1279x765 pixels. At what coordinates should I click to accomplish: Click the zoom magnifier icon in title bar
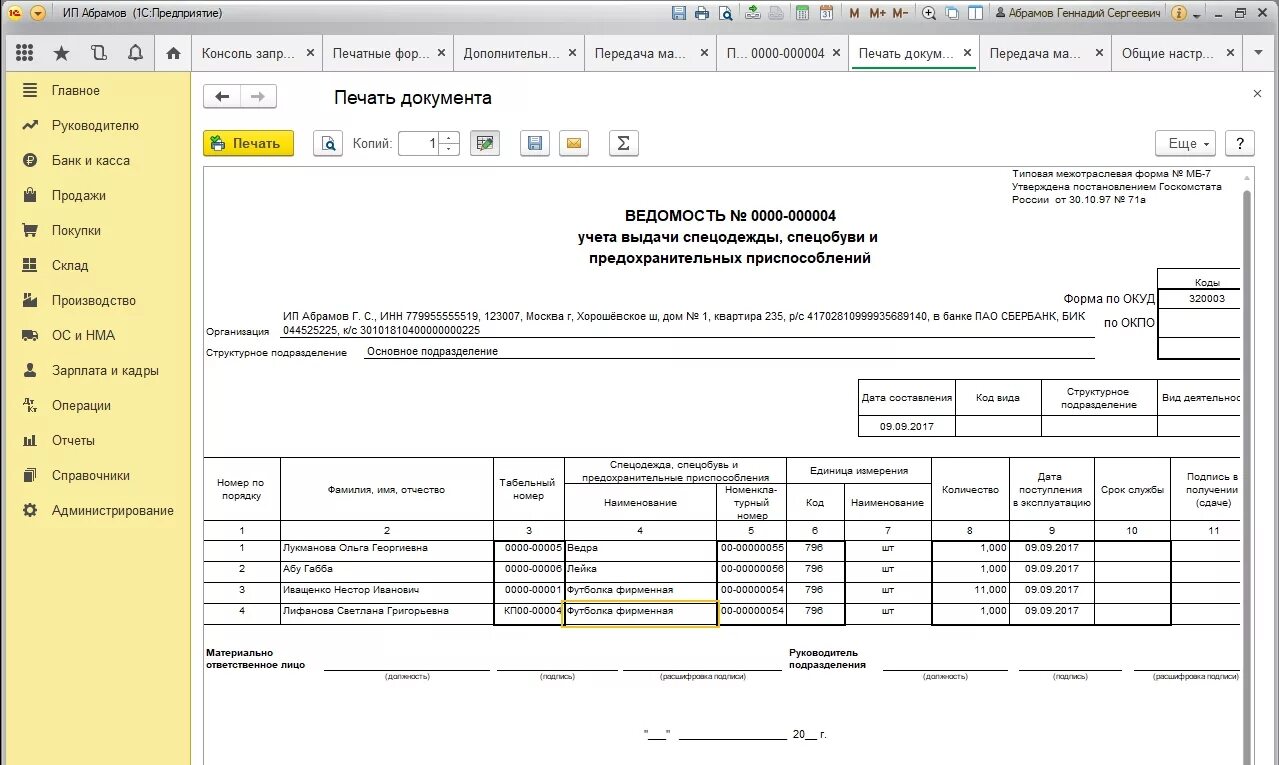point(929,13)
